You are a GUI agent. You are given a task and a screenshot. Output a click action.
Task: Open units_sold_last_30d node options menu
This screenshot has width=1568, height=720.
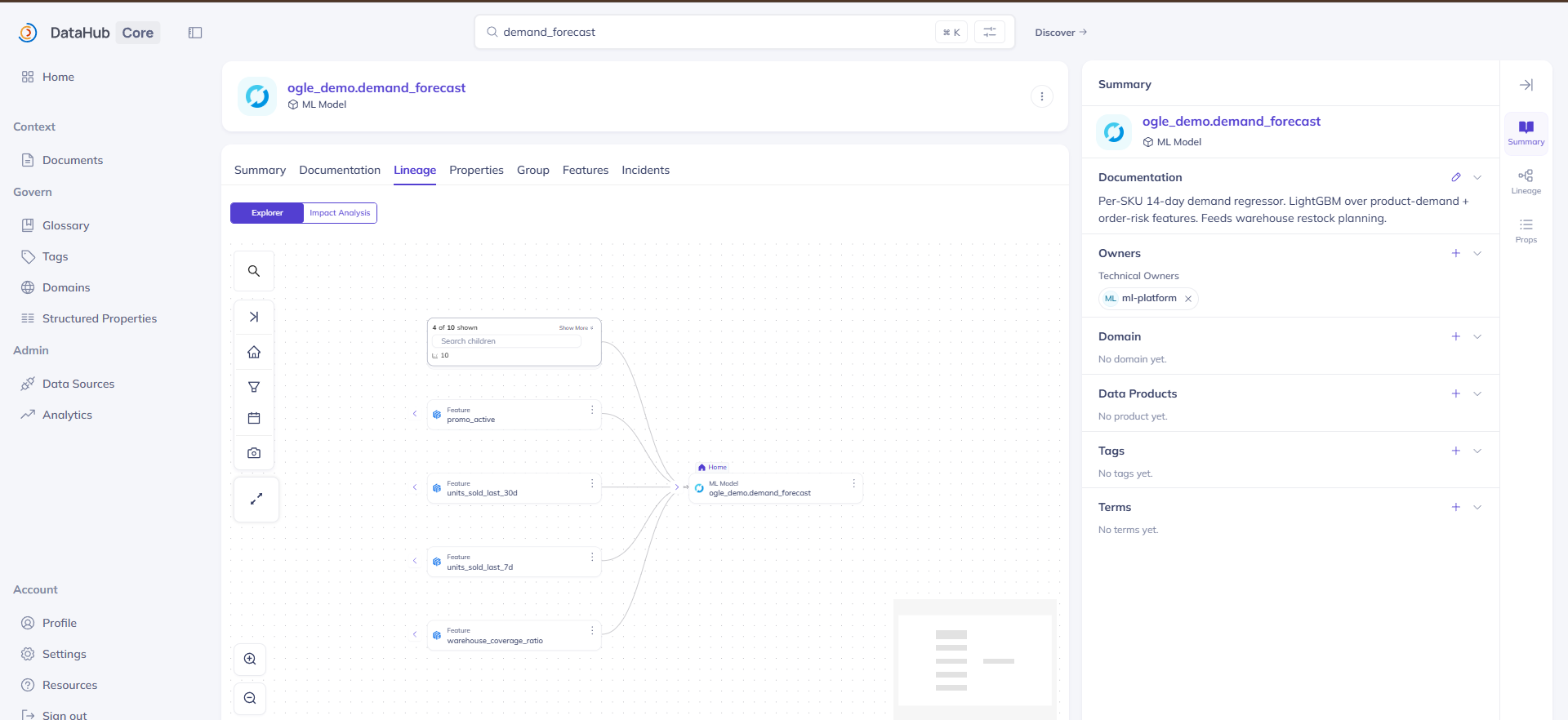point(592,483)
